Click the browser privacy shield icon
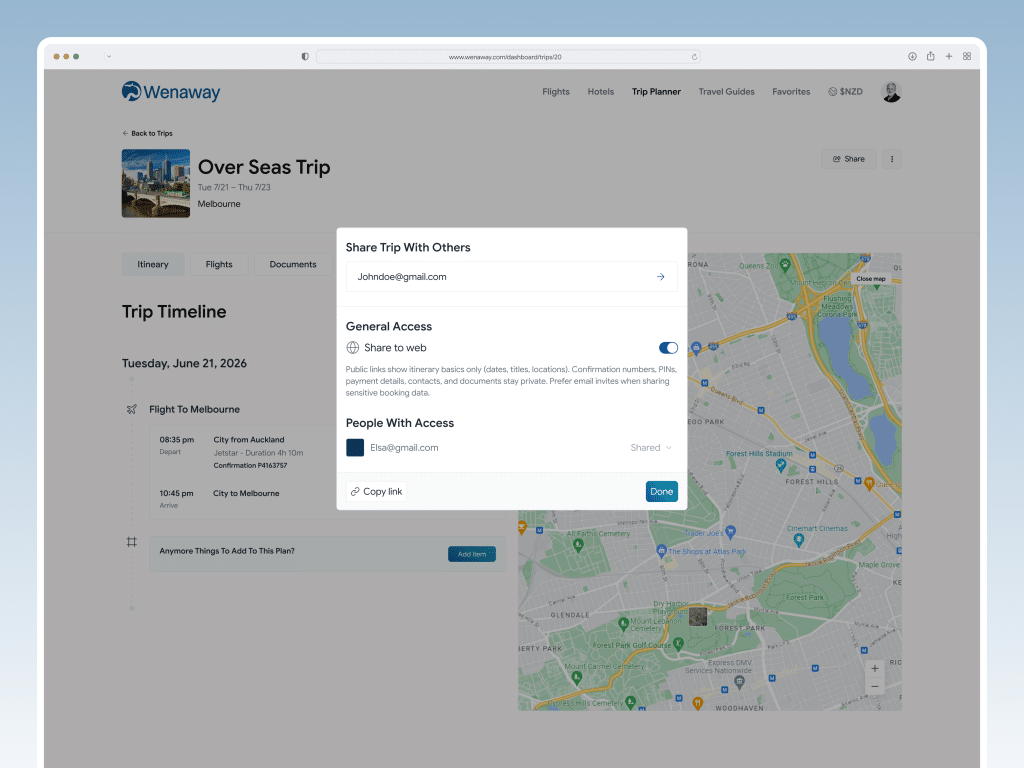The width and height of the screenshot is (1024, 768). click(305, 57)
